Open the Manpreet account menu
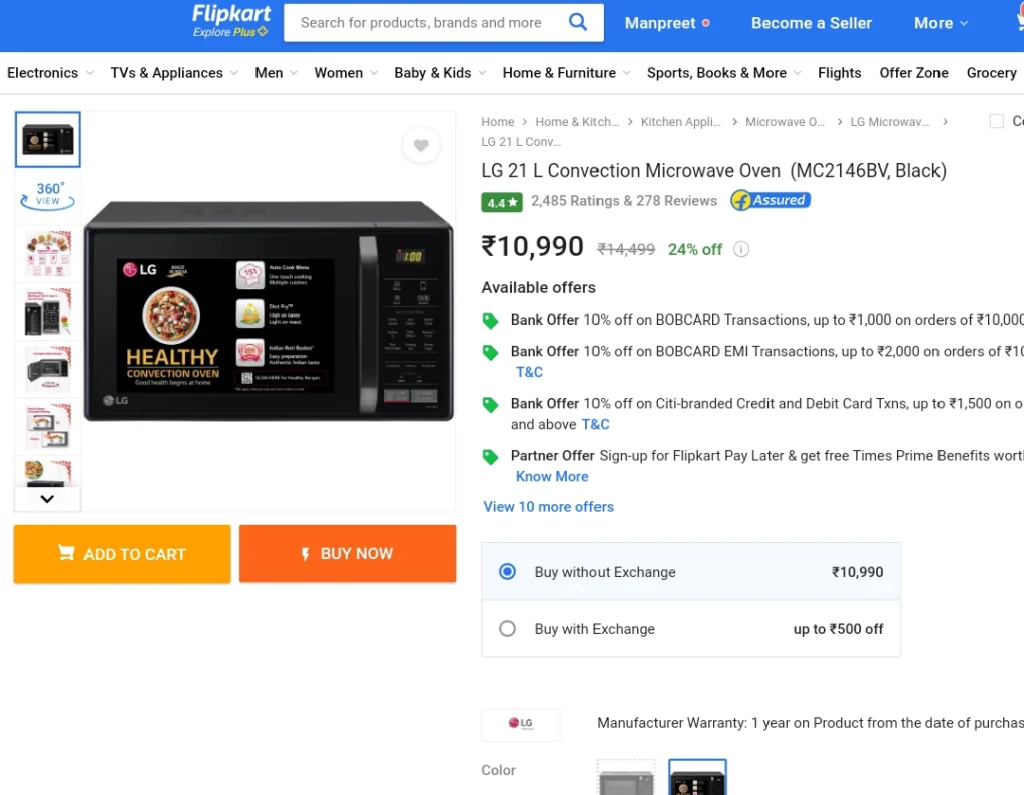Image resolution: width=1024 pixels, height=795 pixels. (667, 23)
